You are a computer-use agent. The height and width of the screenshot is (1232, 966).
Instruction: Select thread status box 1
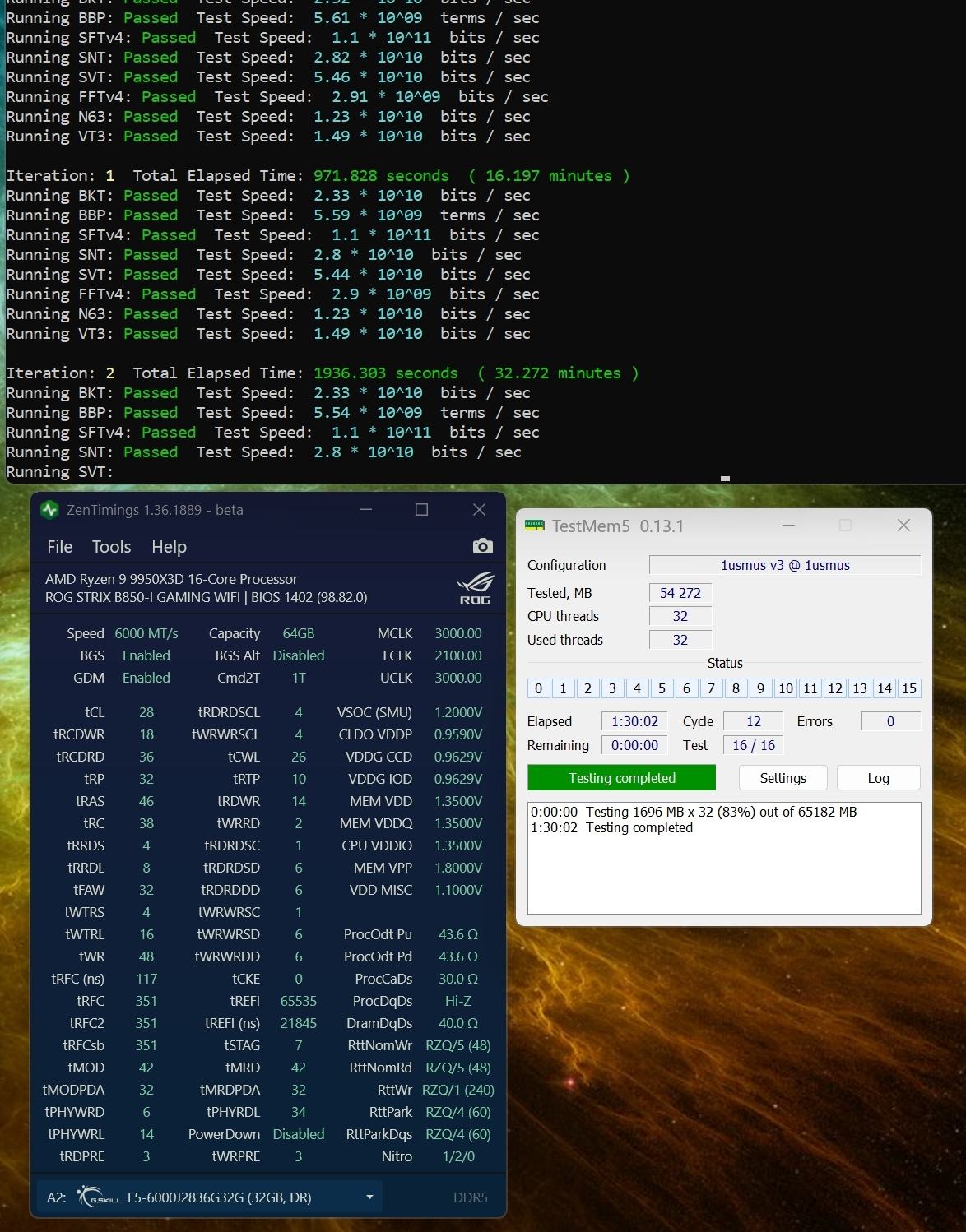point(563,688)
